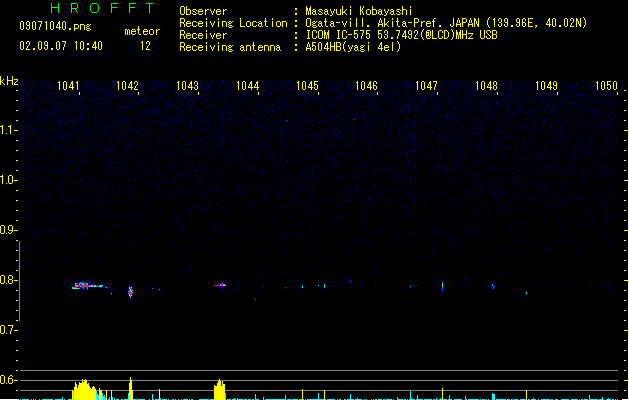Click the Receiving antenna label
Image resolution: width=629 pixels, height=400 pixels.
230,47
